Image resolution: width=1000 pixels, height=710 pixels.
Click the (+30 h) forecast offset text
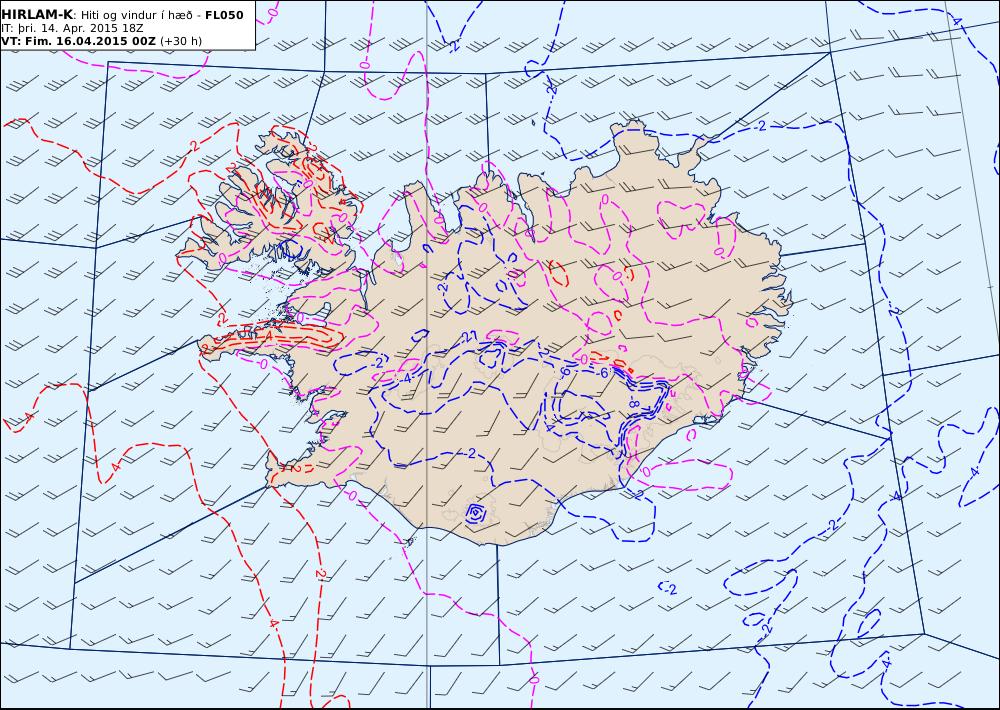[181, 41]
